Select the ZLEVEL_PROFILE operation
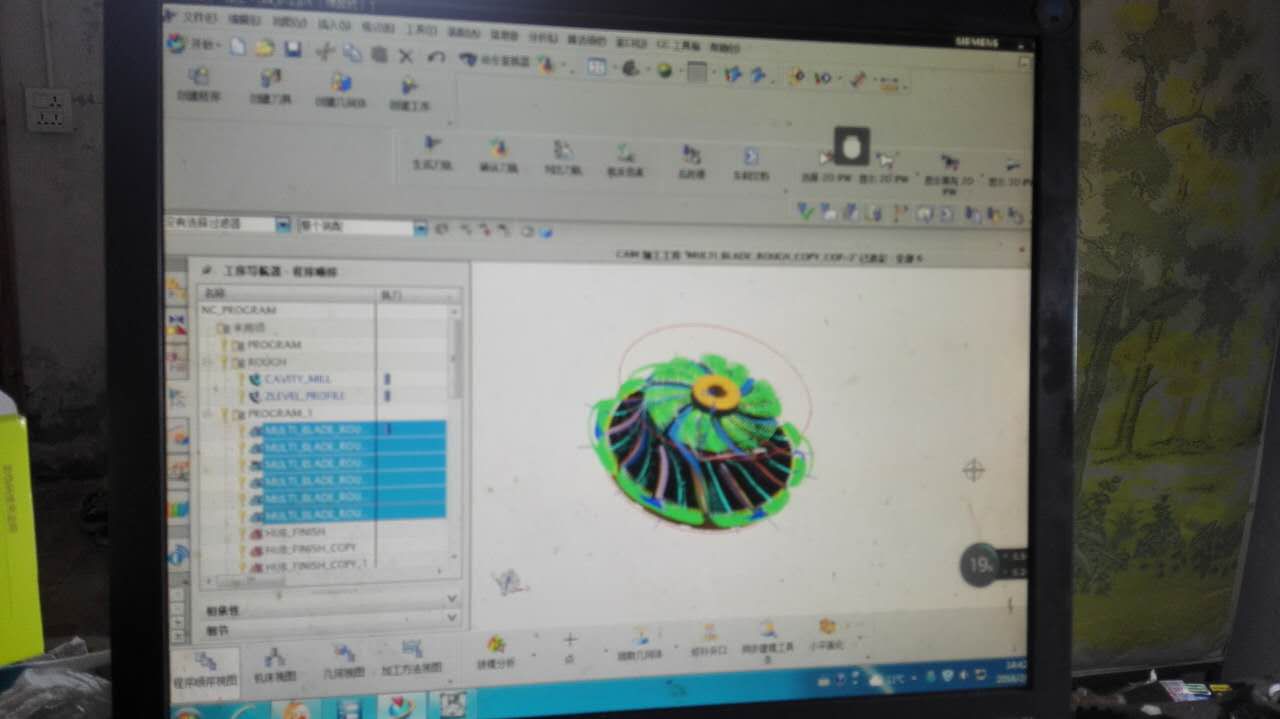 [x=303, y=396]
